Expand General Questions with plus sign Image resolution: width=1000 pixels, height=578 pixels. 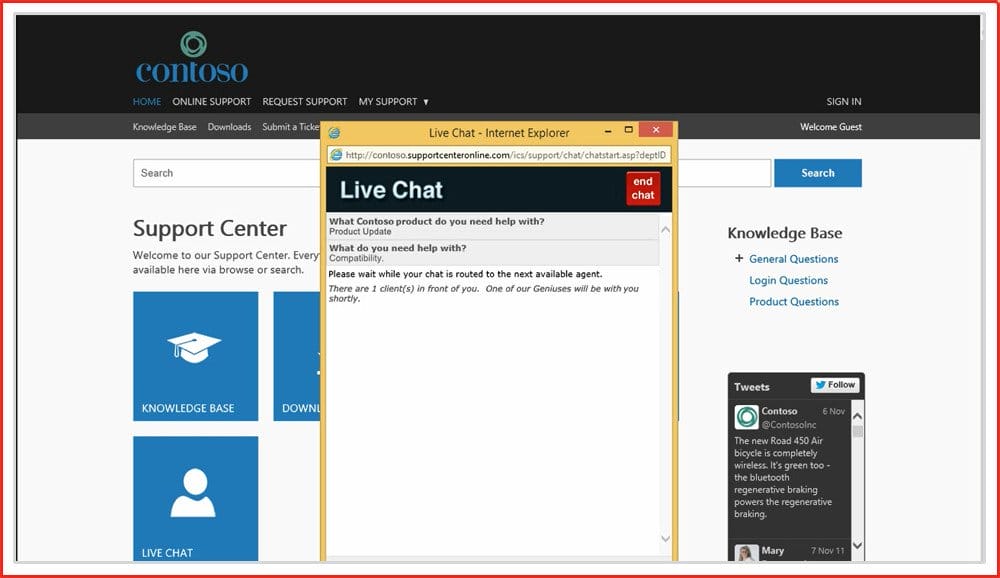tap(739, 259)
